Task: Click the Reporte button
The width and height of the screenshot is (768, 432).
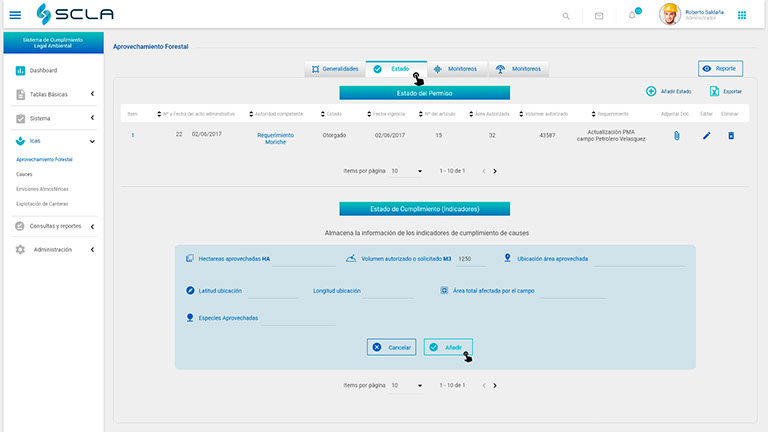Action: point(720,69)
